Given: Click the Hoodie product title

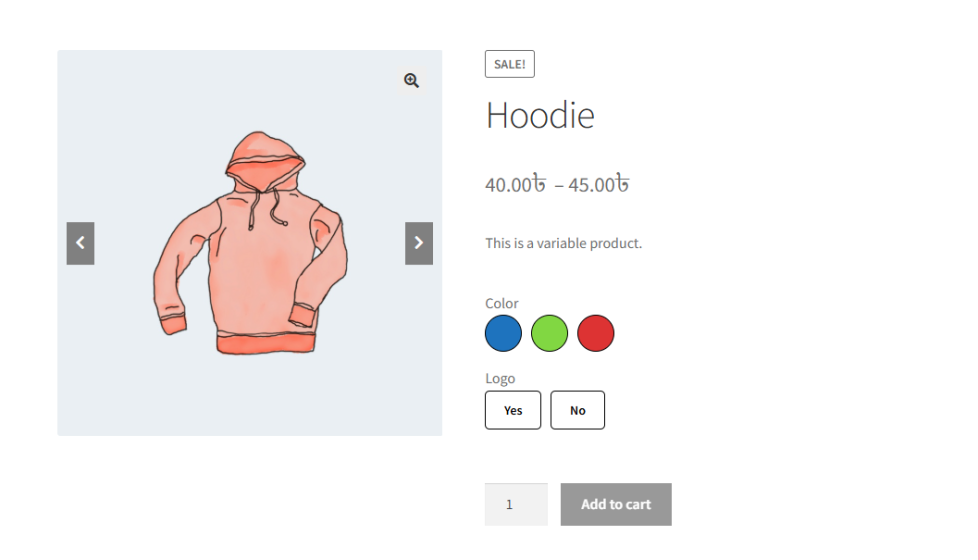Looking at the screenshot, I should [x=540, y=115].
